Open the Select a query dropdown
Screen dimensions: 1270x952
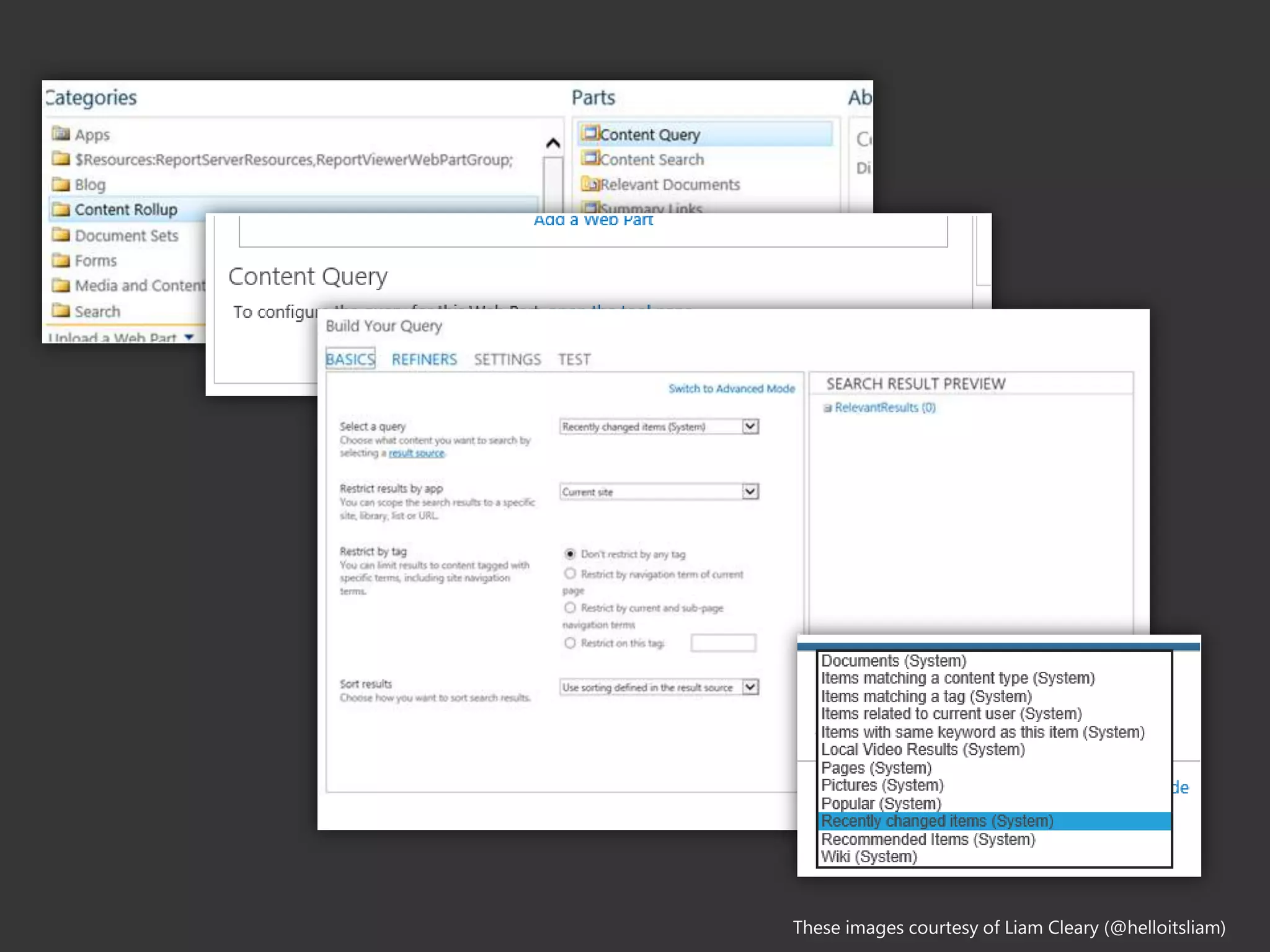[x=750, y=426]
